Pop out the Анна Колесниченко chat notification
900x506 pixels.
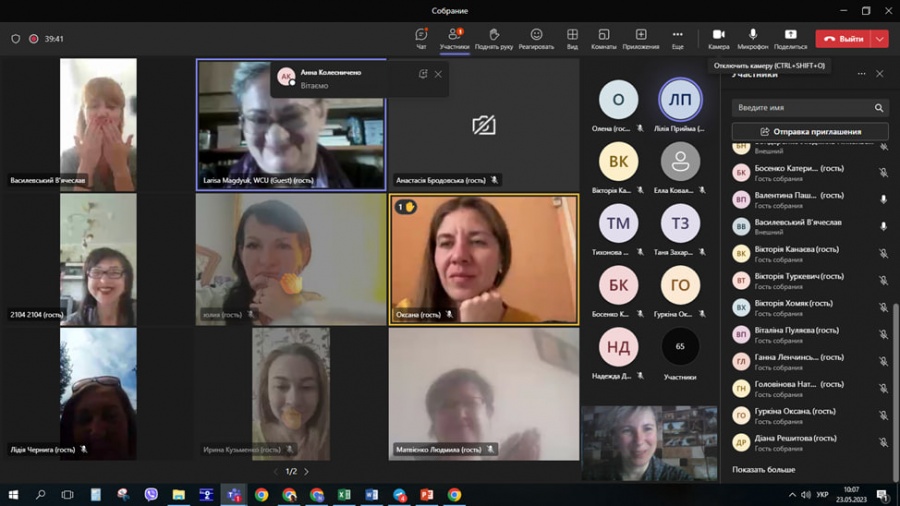coord(423,74)
